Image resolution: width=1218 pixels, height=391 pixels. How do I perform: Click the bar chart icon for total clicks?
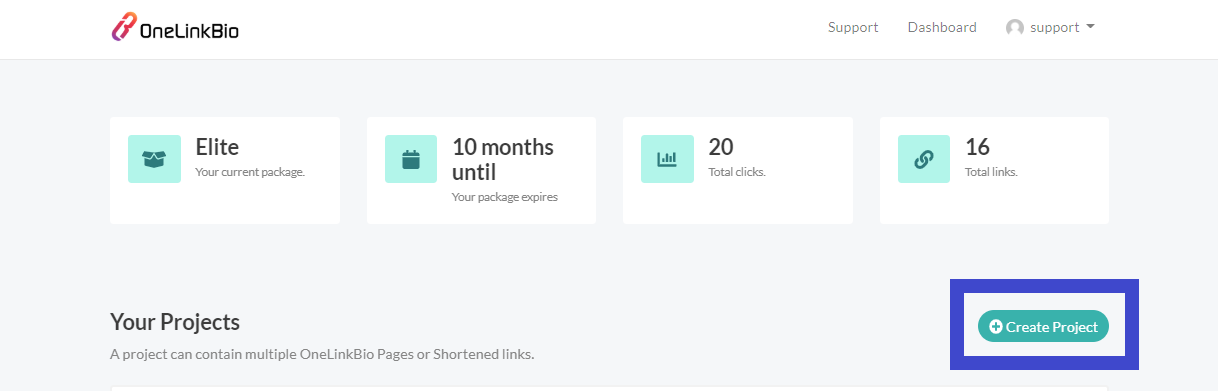[667, 159]
